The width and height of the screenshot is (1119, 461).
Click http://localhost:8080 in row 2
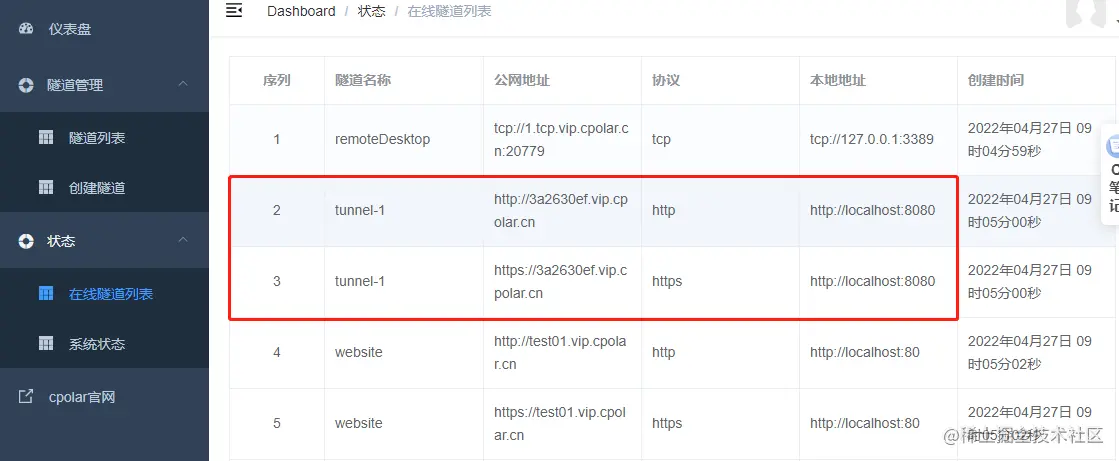click(872, 211)
